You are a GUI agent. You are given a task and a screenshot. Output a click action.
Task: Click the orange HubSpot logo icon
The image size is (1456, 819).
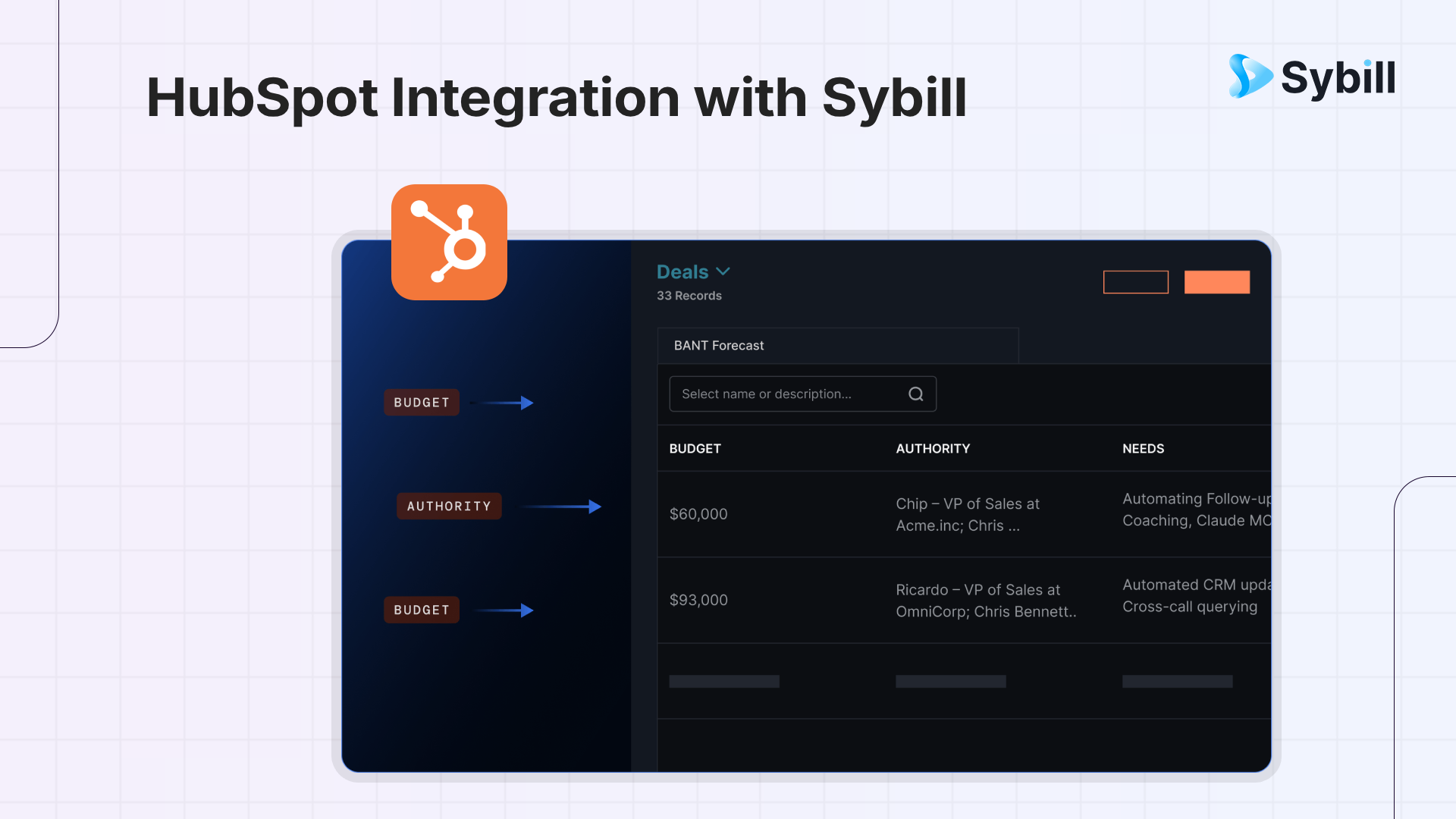pos(449,242)
